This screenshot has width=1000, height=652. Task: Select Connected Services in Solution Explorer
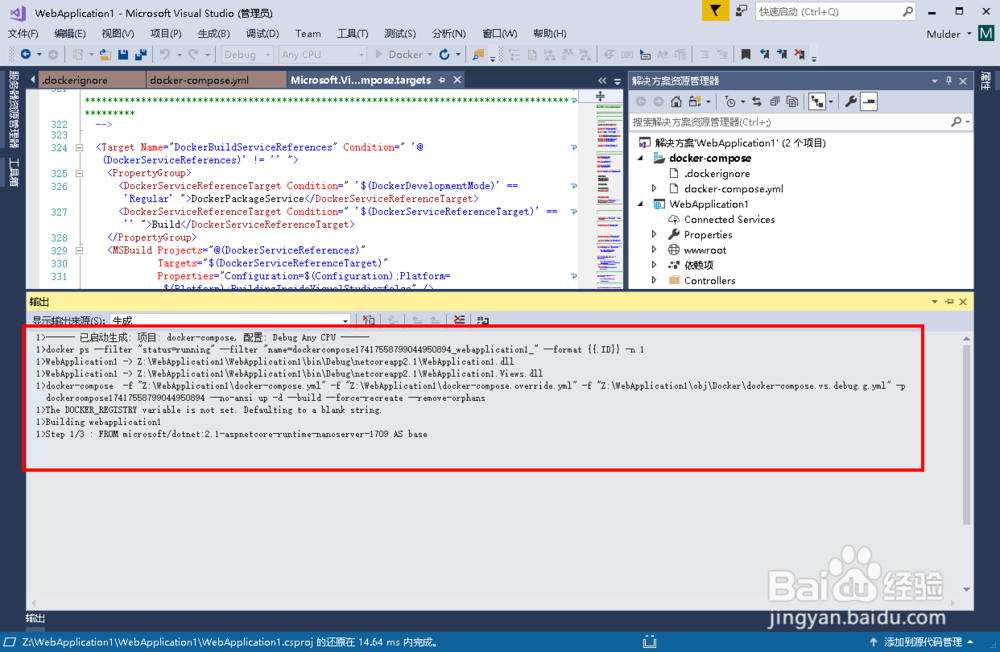click(729, 219)
